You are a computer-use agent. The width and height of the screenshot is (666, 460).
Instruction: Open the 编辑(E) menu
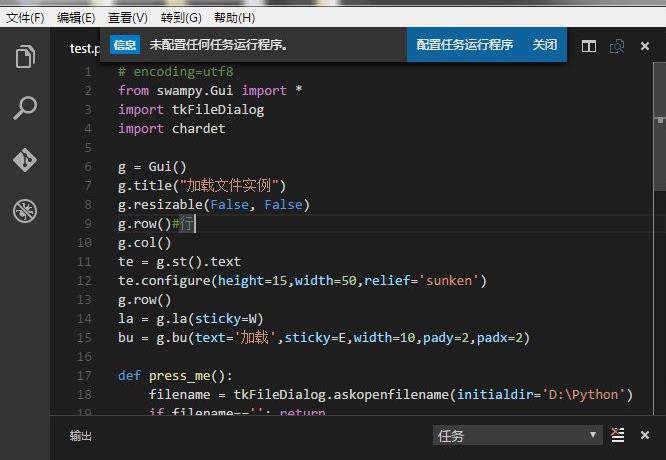tap(76, 18)
